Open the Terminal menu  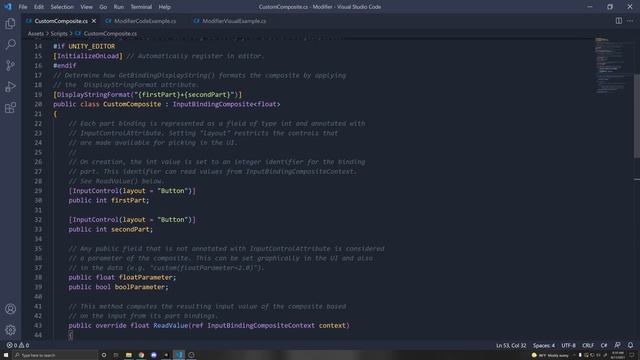pyautogui.click(x=141, y=7)
